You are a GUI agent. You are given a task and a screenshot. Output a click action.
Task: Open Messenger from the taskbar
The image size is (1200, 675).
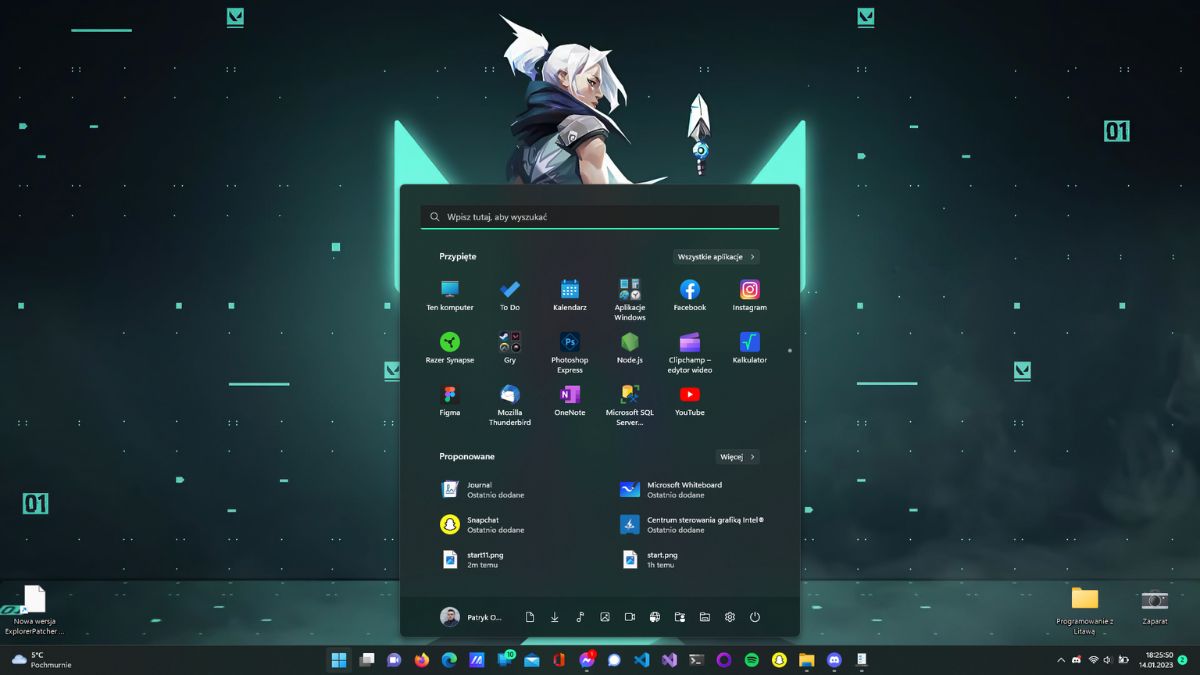[x=587, y=660]
